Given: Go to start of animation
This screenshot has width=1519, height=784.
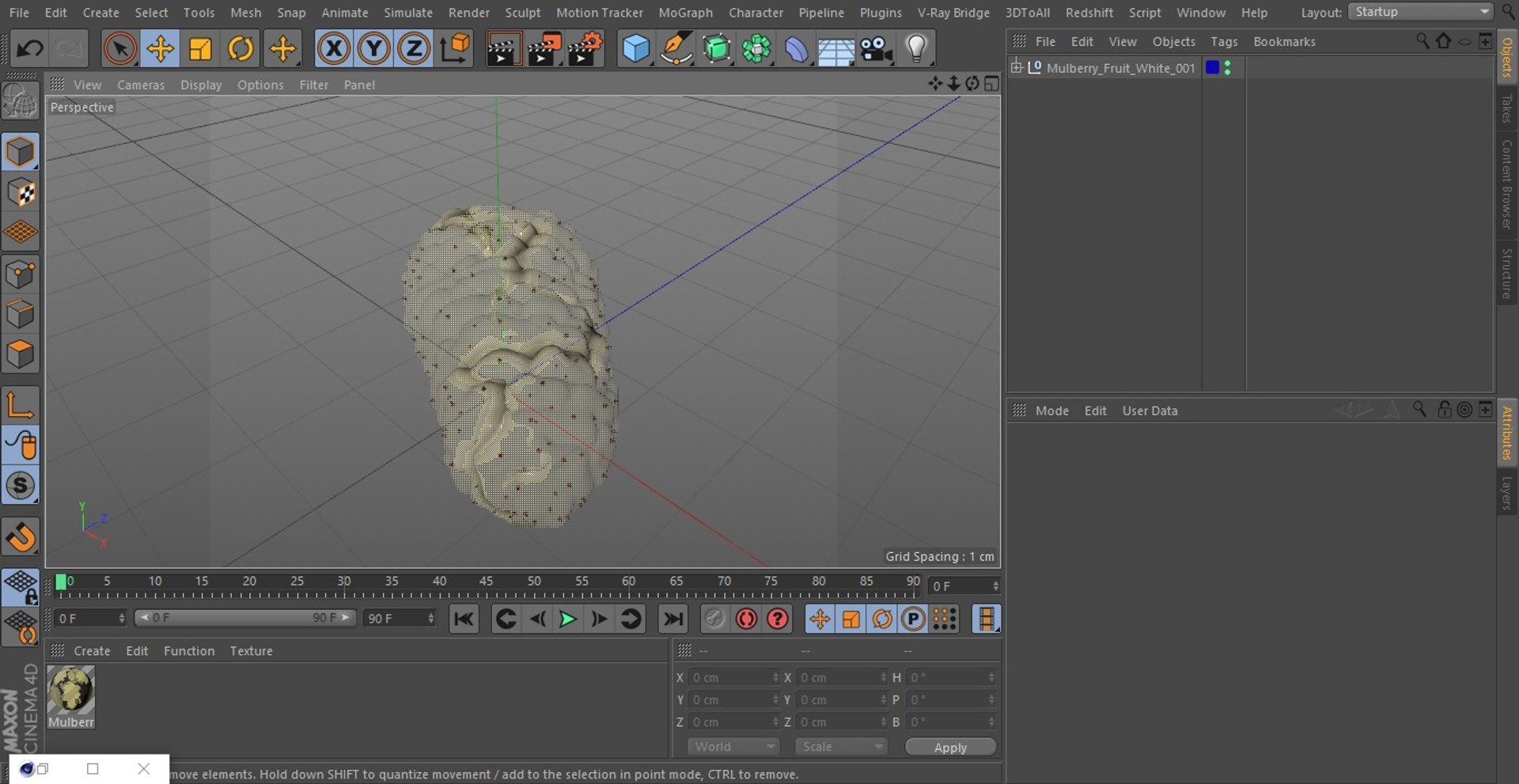Looking at the screenshot, I should (x=464, y=619).
